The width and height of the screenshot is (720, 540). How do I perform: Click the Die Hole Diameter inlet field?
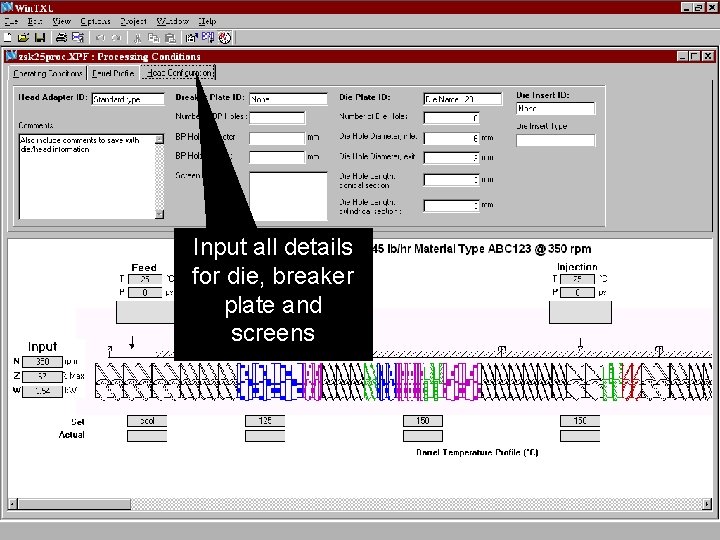[x=451, y=138]
